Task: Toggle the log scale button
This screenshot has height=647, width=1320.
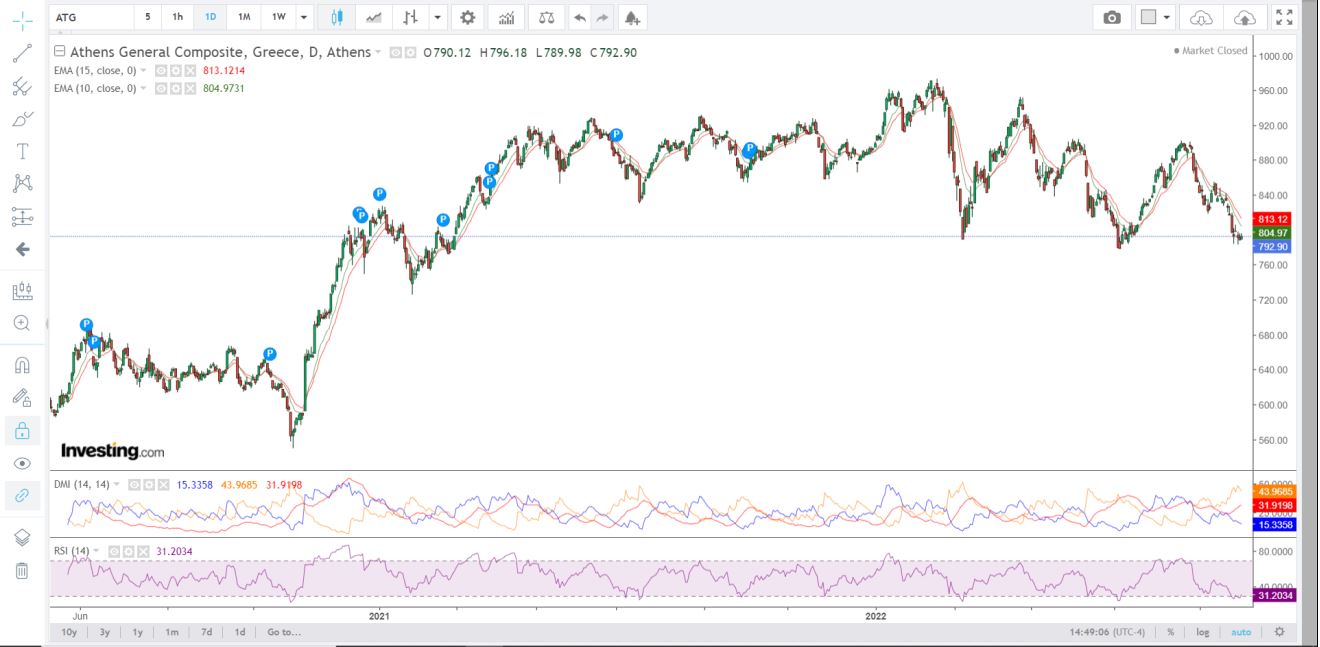Action: point(1201,632)
